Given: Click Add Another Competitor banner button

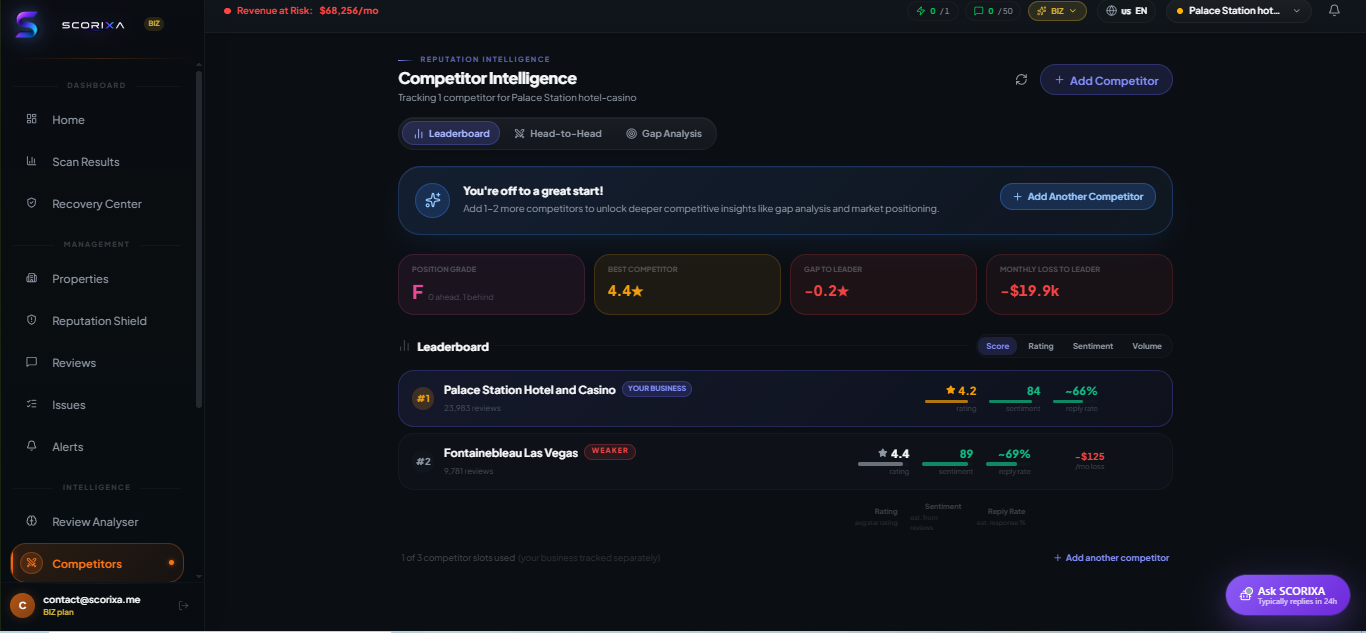Looking at the screenshot, I should (1078, 197).
